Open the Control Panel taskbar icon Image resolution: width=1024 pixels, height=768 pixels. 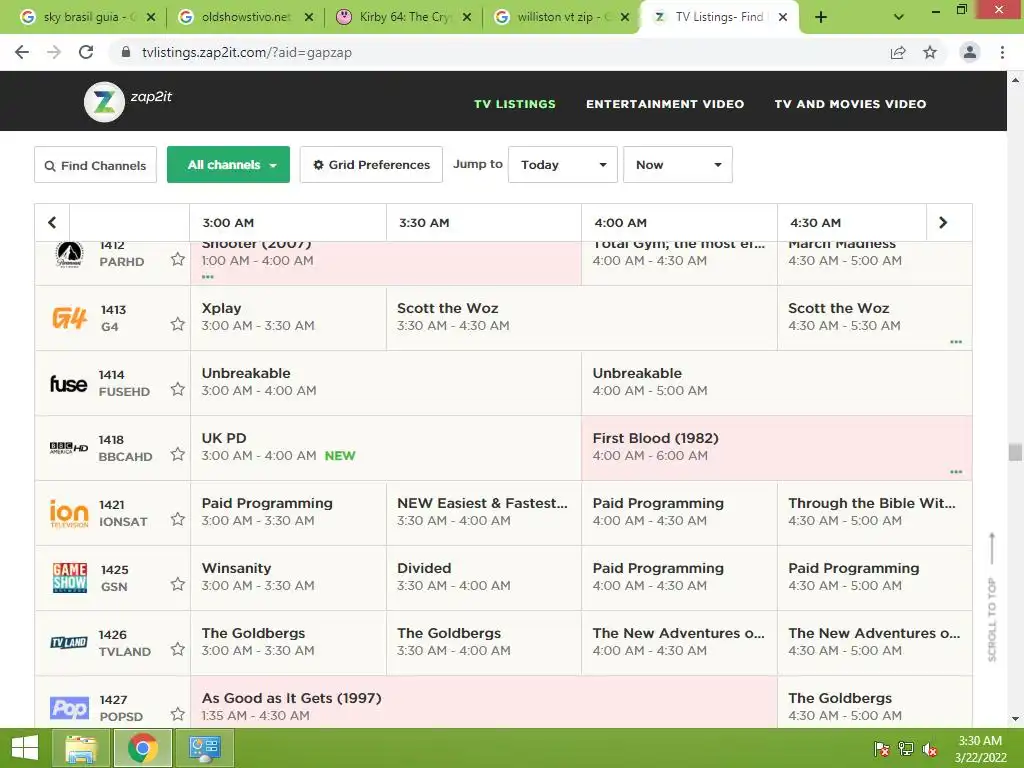pos(205,748)
